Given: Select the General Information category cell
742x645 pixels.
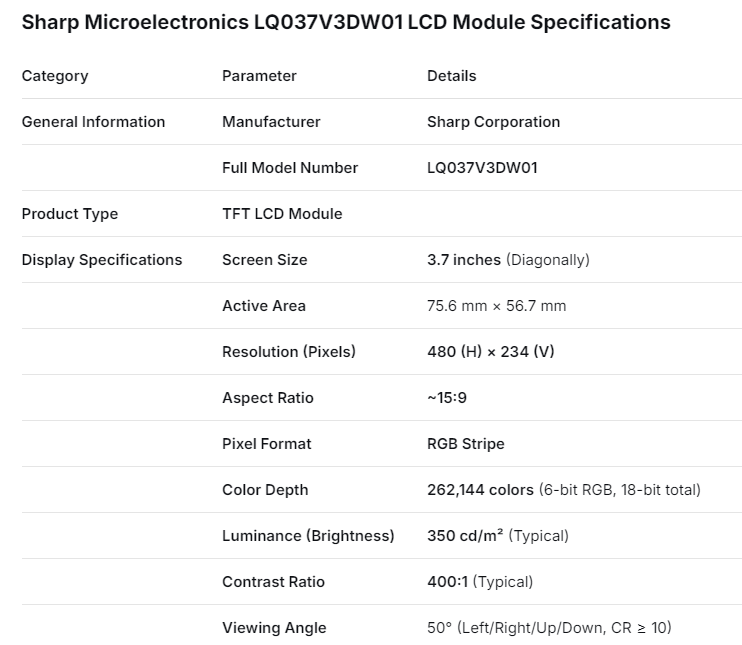Looking at the screenshot, I should coord(93,122).
